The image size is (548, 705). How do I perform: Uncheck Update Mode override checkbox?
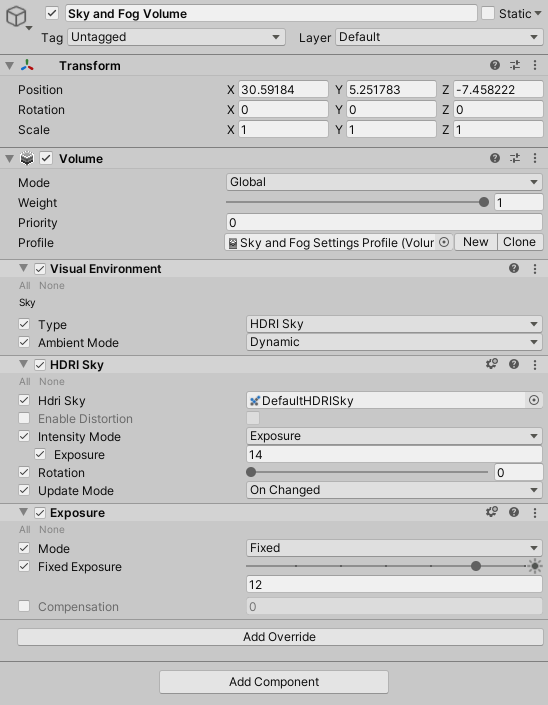[24, 490]
